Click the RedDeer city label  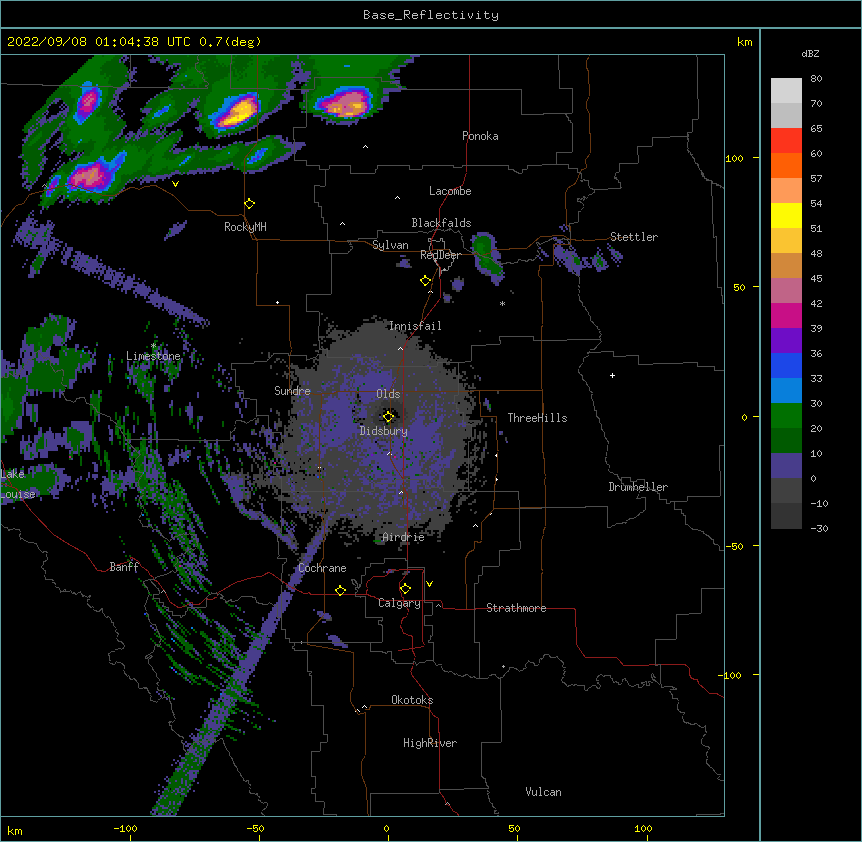tap(440, 255)
